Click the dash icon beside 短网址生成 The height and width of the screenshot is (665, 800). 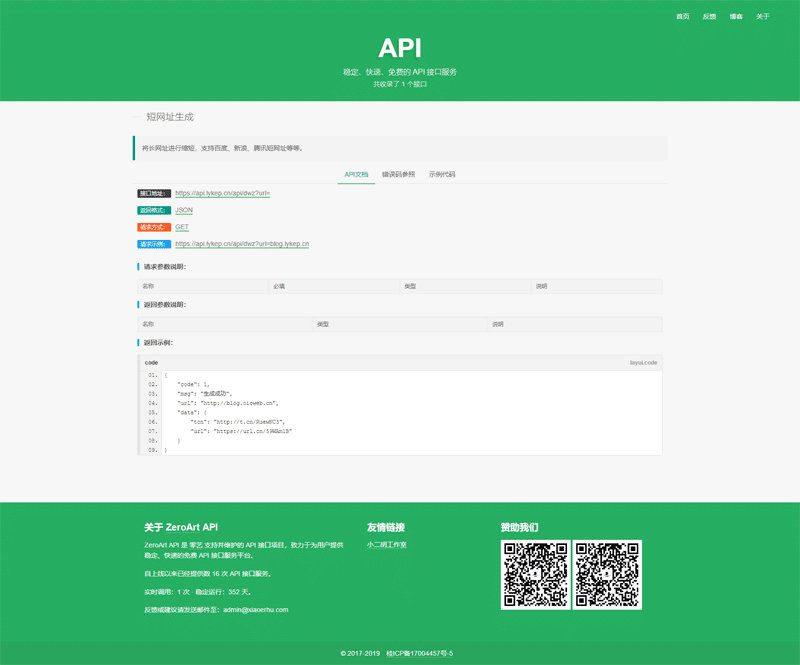pos(136,117)
